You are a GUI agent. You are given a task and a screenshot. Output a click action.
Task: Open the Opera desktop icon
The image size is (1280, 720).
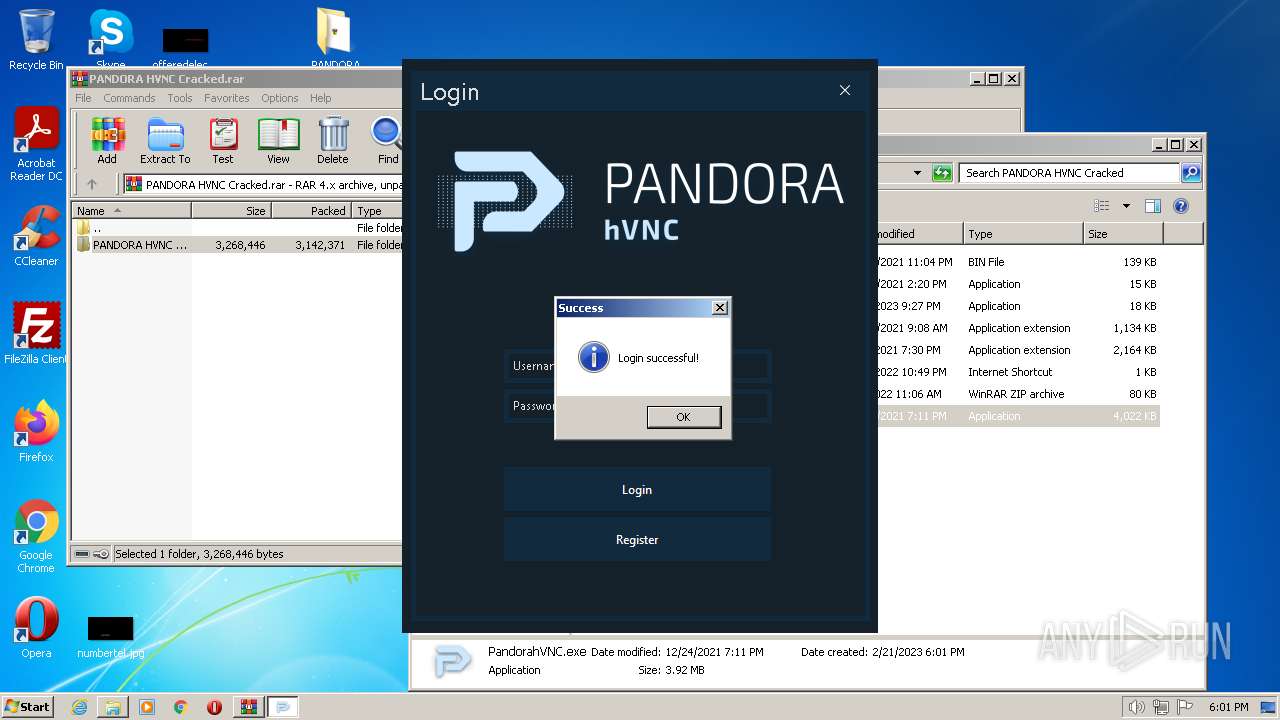point(36,628)
